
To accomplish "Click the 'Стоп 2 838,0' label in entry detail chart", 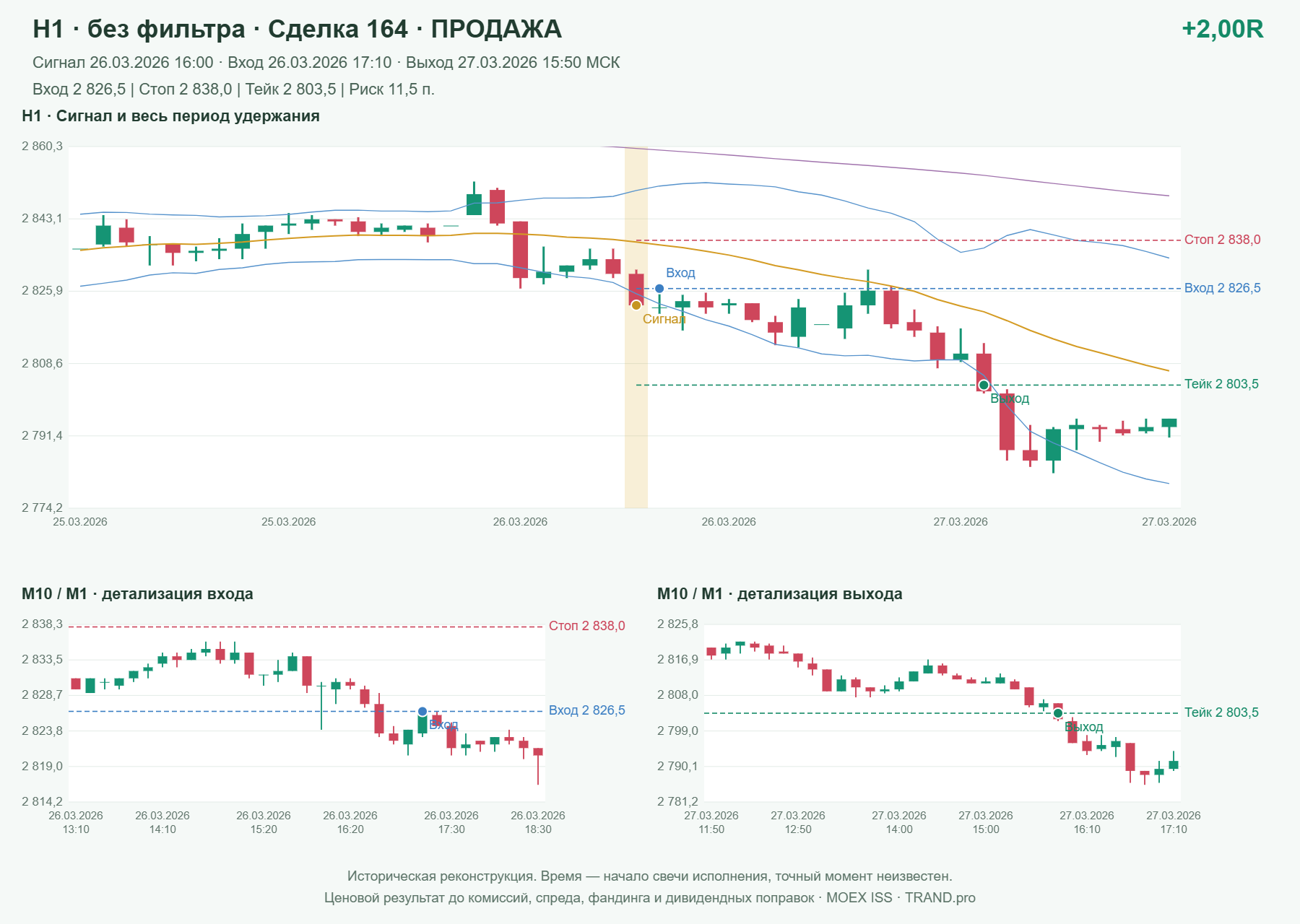I will click(587, 626).
